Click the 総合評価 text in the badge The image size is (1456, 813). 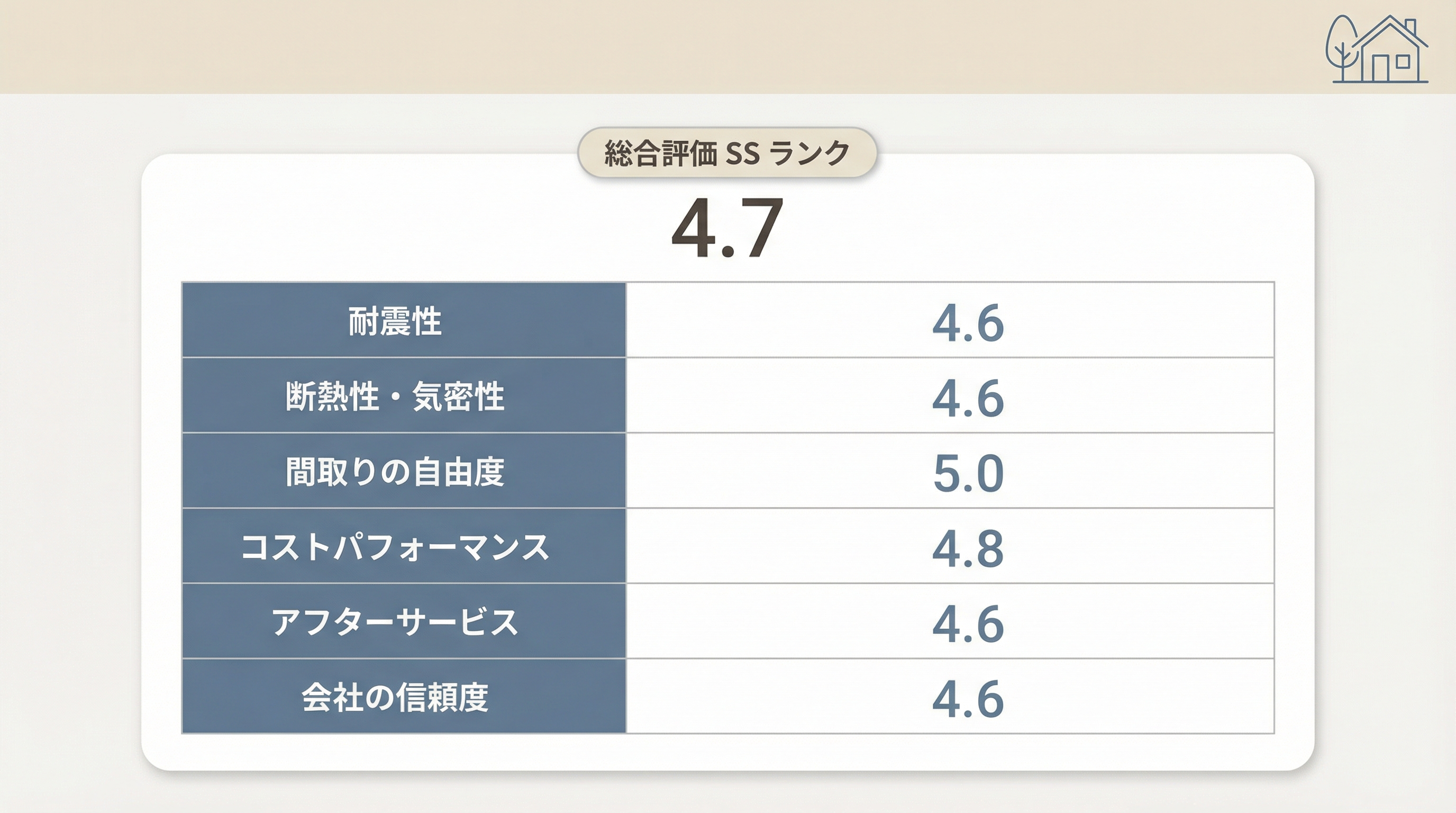(x=660, y=153)
